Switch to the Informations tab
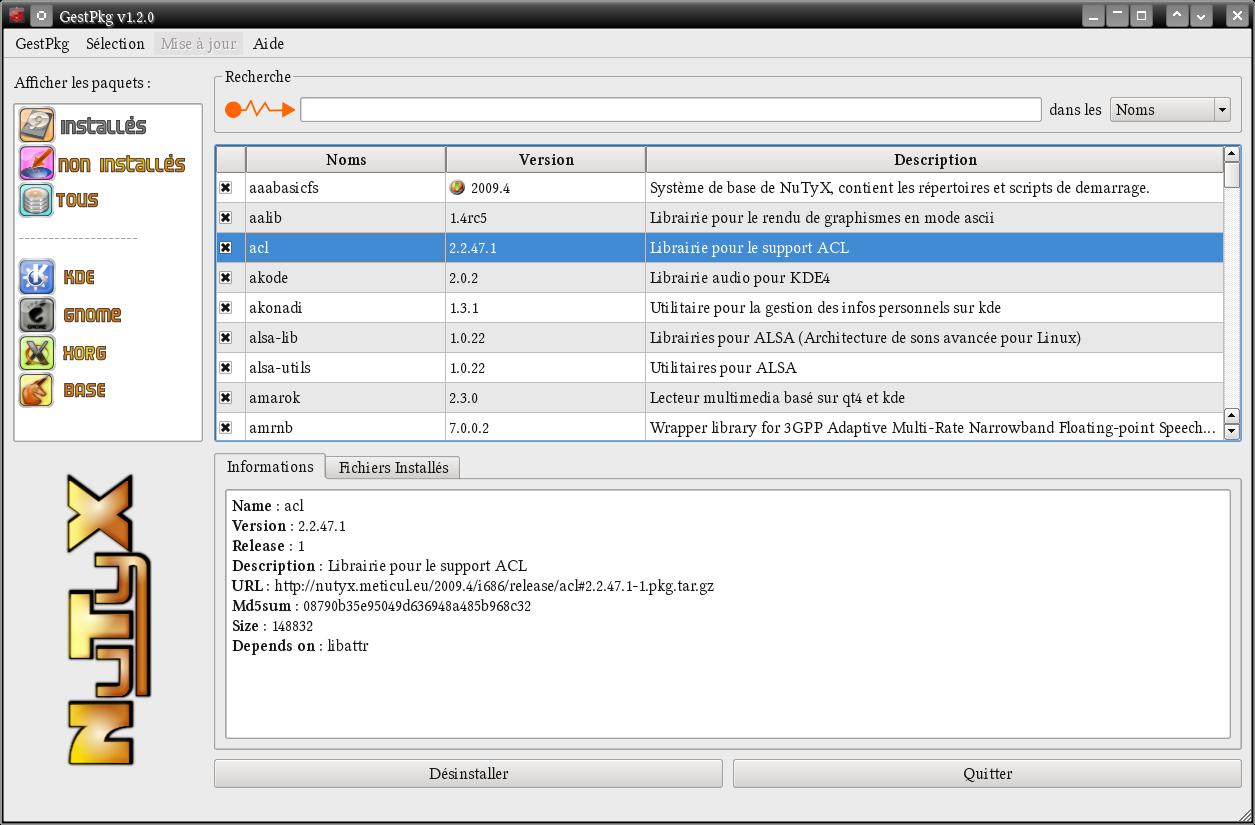Viewport: 1255px width, 825px height. [x=270, y=466]
